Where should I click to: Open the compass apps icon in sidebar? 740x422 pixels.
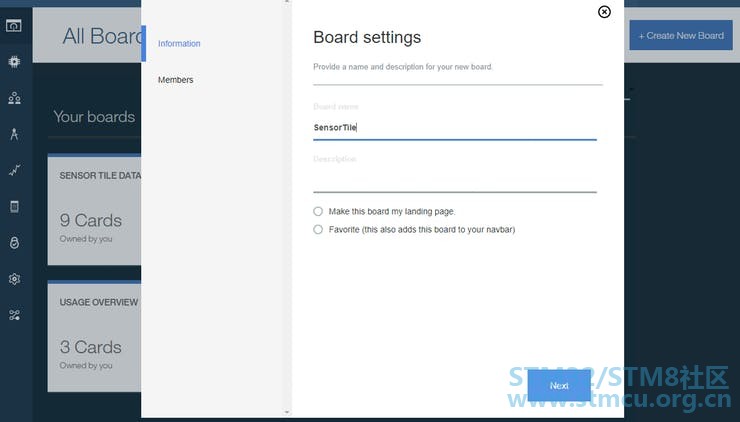(x=14, y=134)
